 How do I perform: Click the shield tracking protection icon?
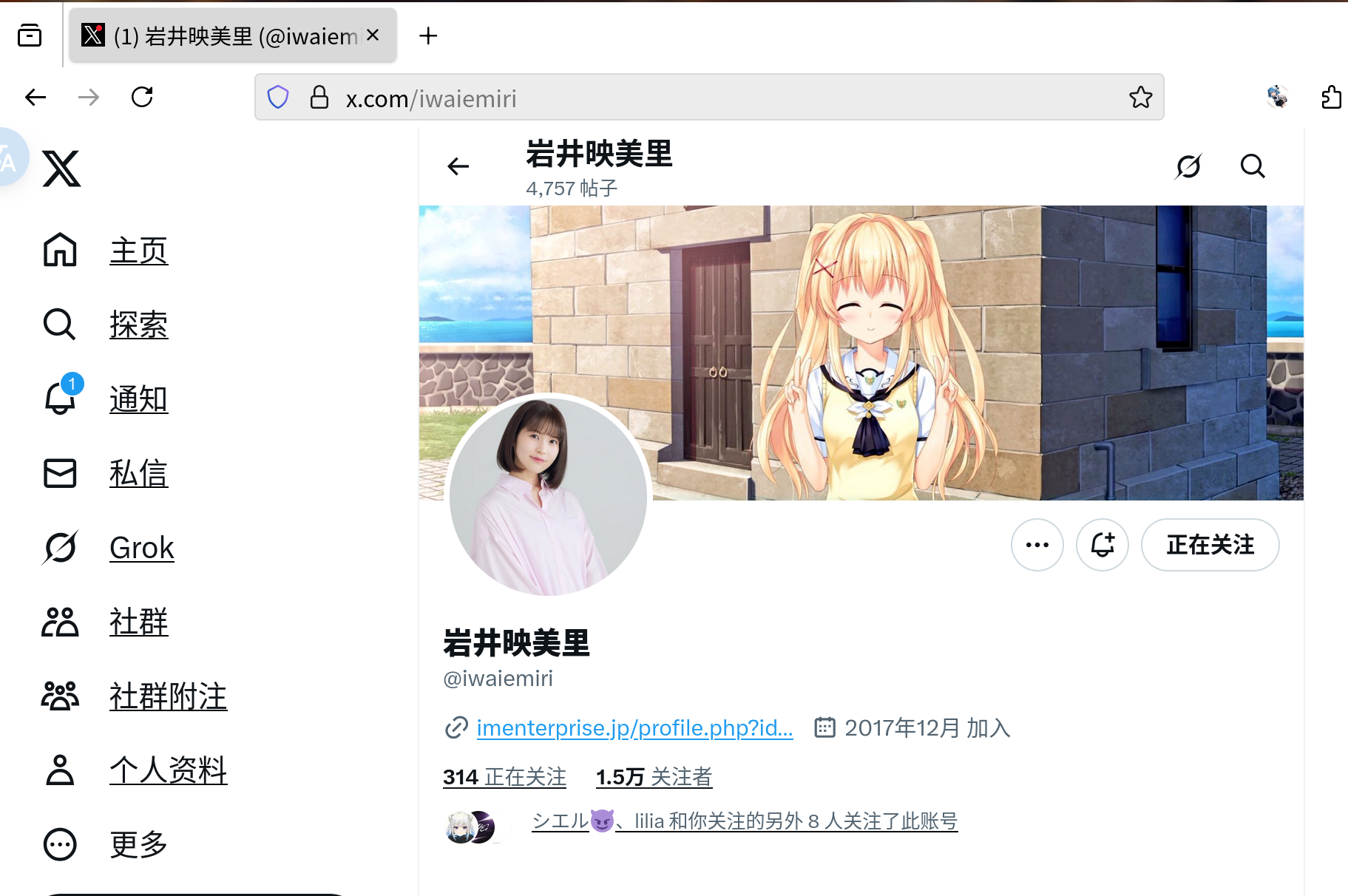coord(278,97)
